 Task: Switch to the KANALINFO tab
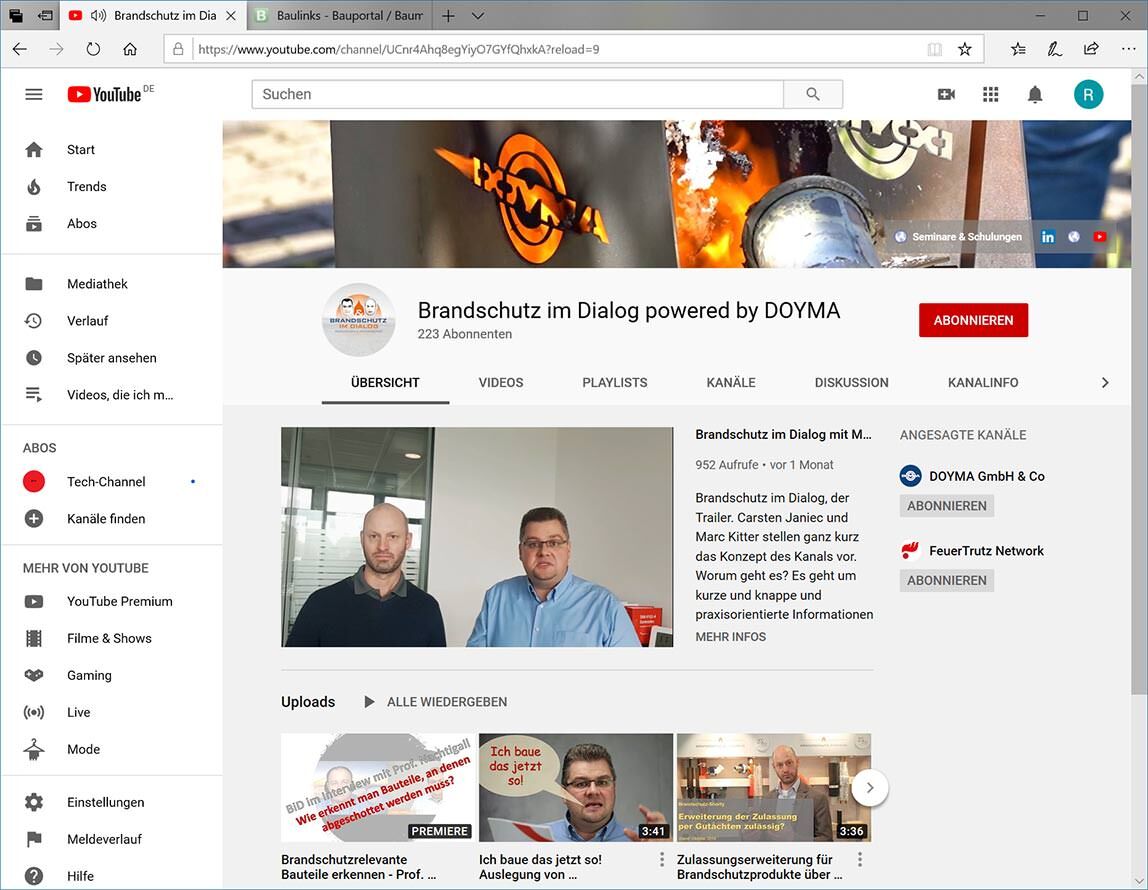(x=983, y=382)
